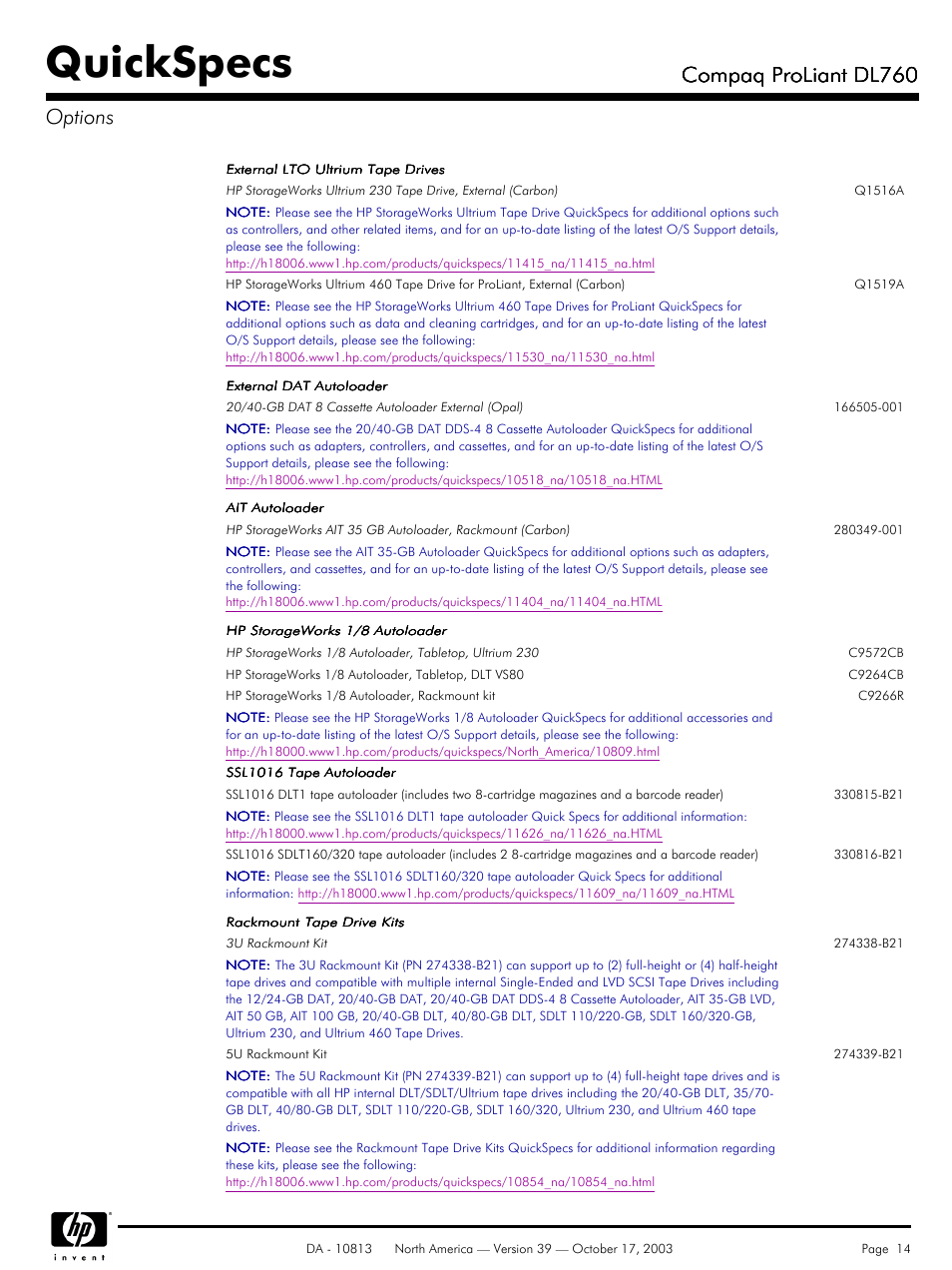952x1270 pixels.
Task: Click the Rackmount Tape Drive Kits heading
Action: (x=315, y=923)
